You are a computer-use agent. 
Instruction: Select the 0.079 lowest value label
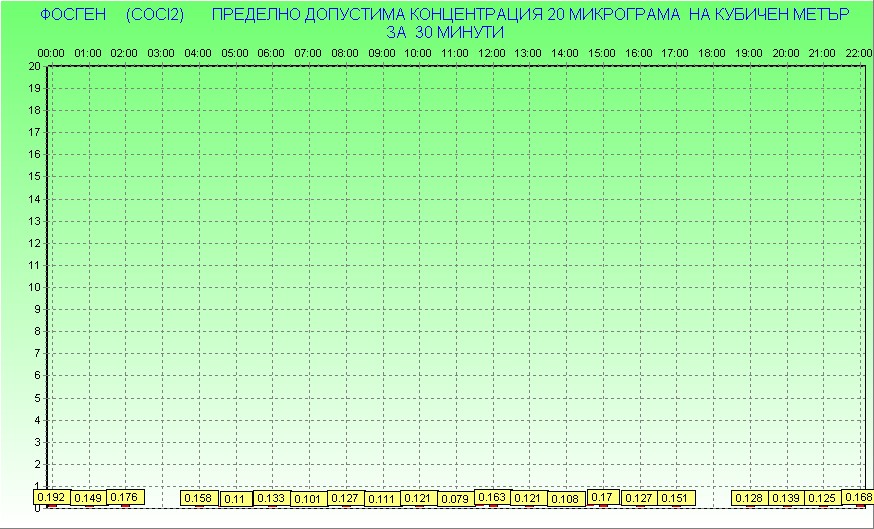tap(456, 499)
